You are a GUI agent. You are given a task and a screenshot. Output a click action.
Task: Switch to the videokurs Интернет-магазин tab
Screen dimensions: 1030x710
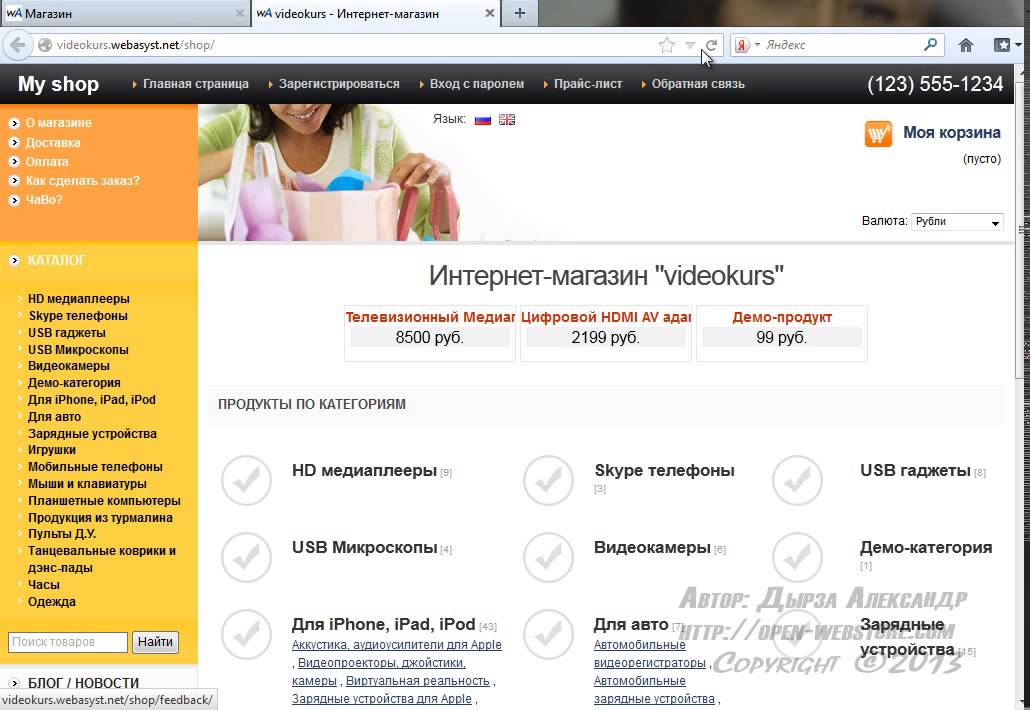pos(376,13)
